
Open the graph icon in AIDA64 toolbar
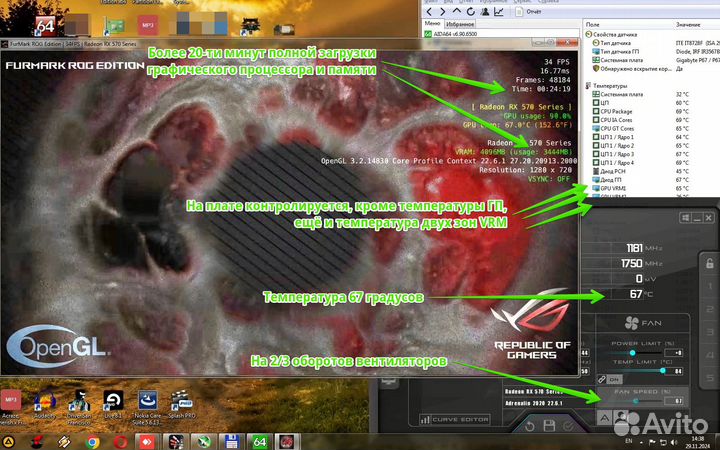click(499, 11)
